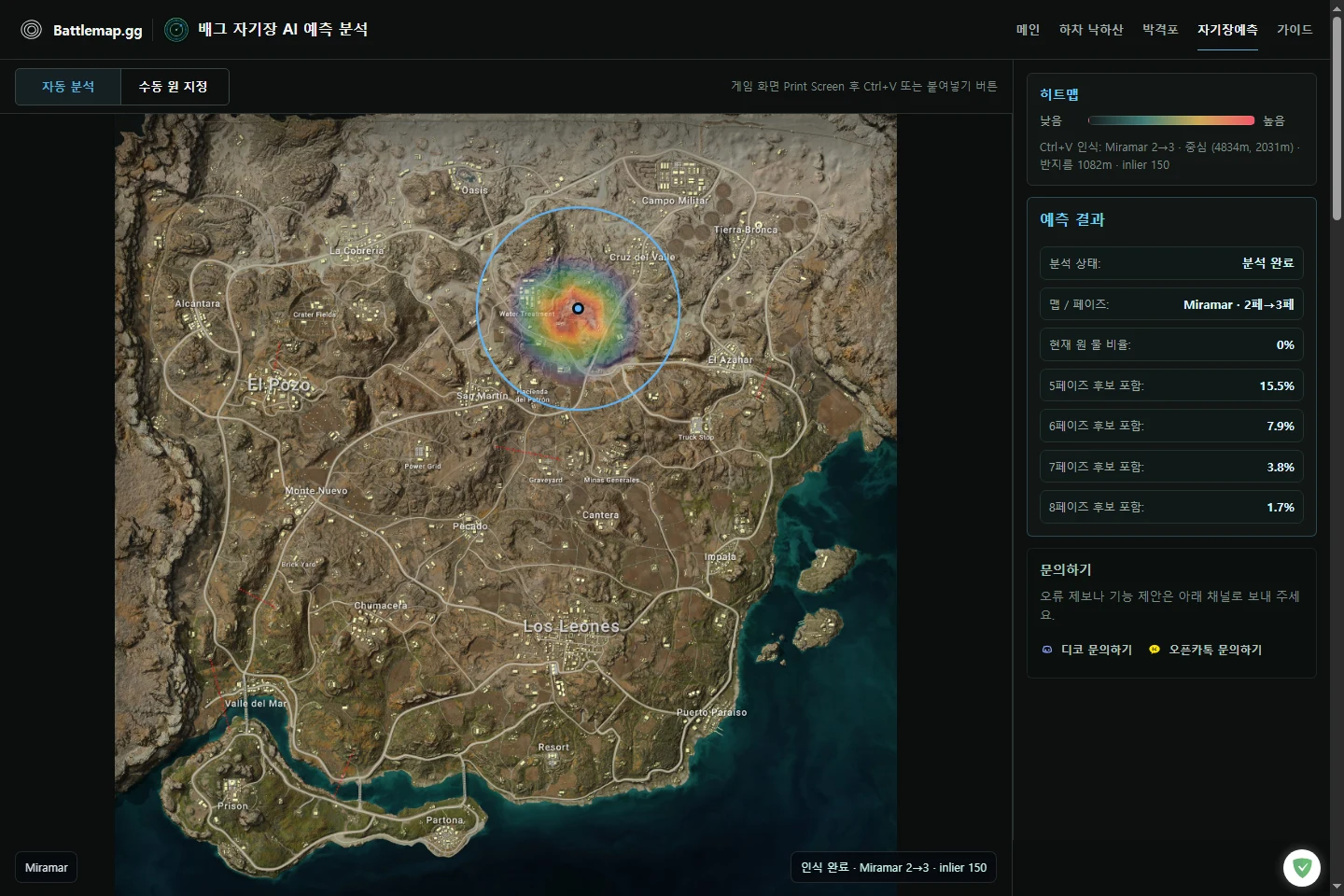This screenshot has height=896, width=1344.
Task: Click the Chumacera label on the map
Action: point(381,606)
